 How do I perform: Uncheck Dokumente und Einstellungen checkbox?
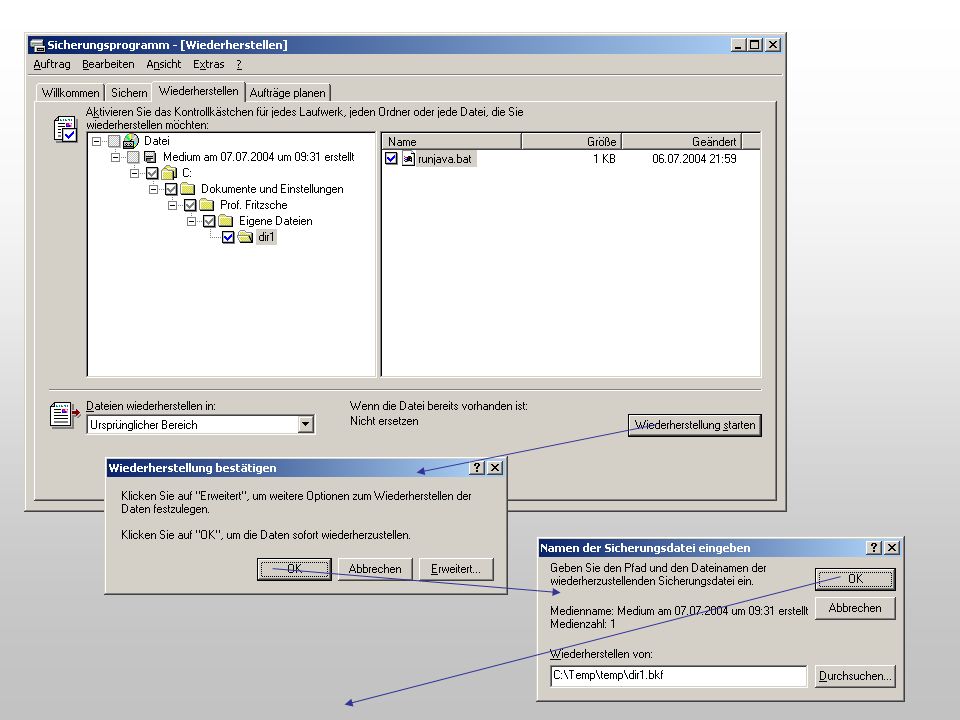(171, 189)
